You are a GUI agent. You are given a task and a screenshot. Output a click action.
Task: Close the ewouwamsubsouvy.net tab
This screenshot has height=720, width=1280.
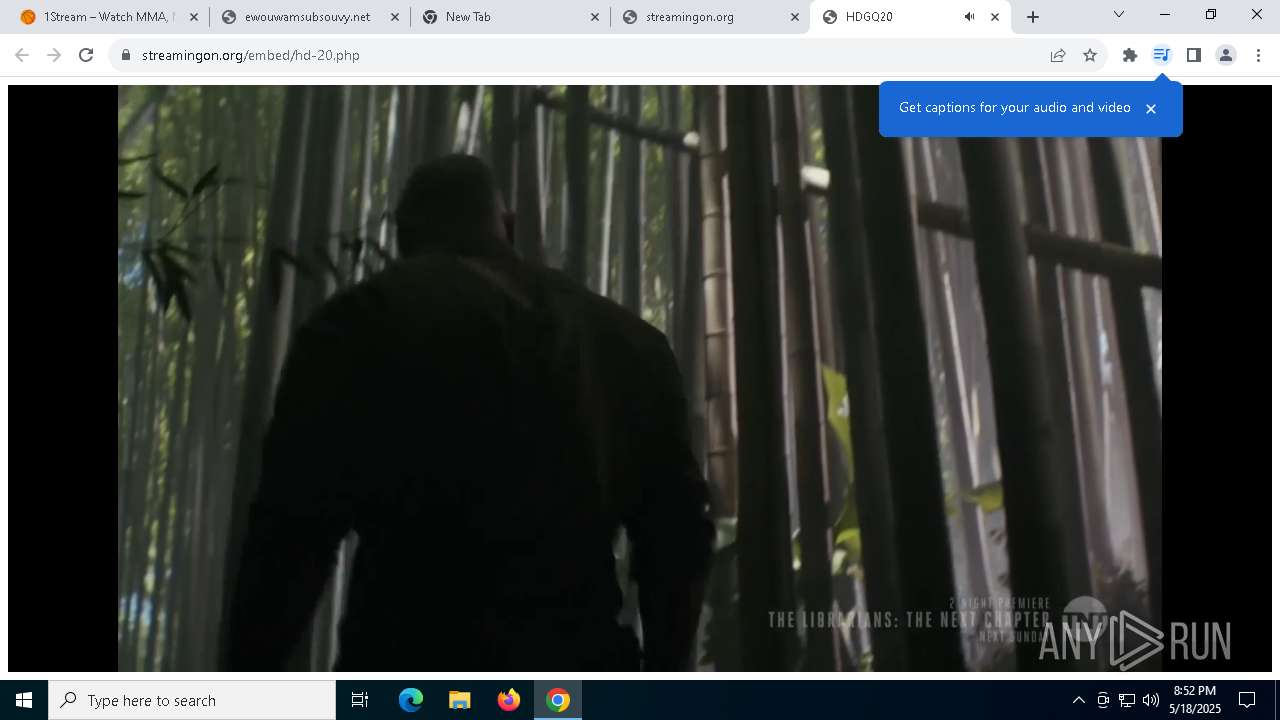point(395,17)
